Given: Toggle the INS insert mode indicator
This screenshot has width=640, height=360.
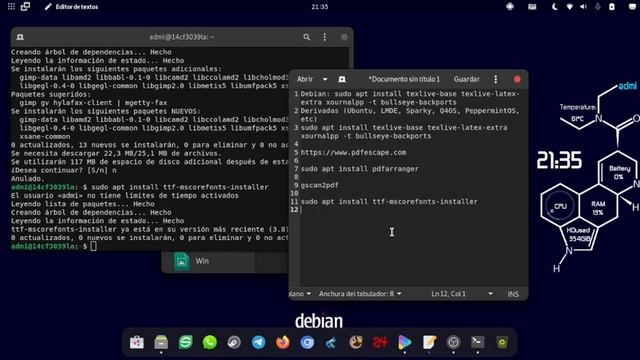Looking at the screenshot, I should (513, 294).
